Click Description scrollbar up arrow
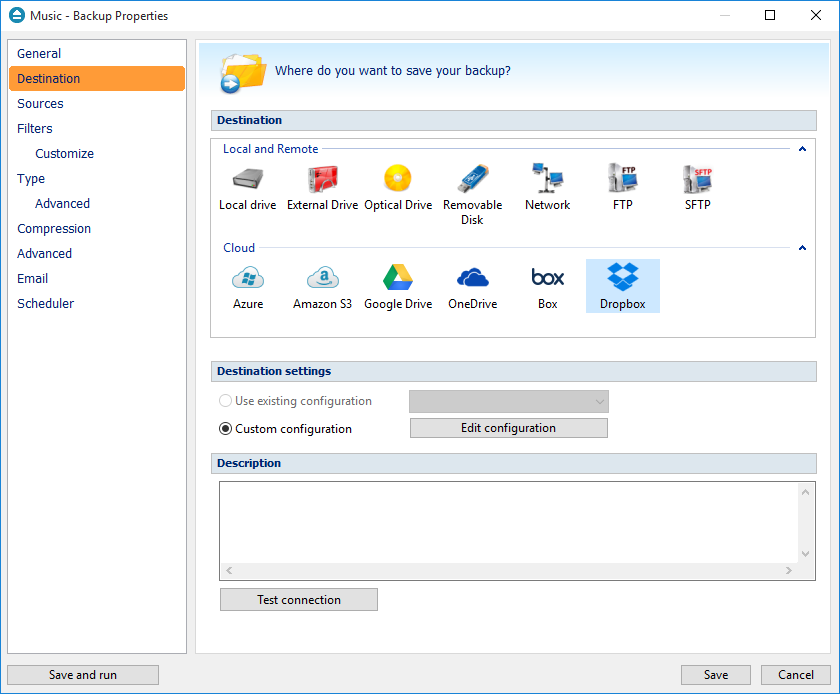 tap(805, 492)
